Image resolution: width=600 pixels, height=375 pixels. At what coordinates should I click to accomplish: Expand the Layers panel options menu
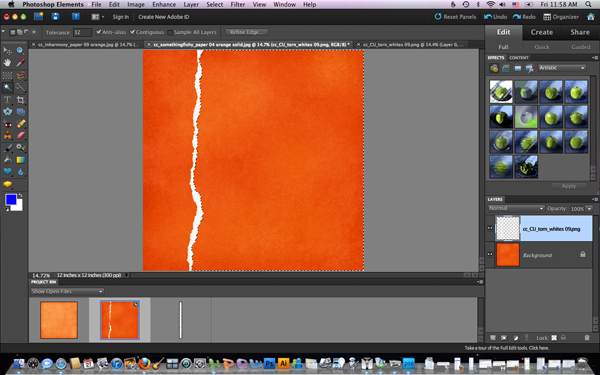click(x=595, y=199)
